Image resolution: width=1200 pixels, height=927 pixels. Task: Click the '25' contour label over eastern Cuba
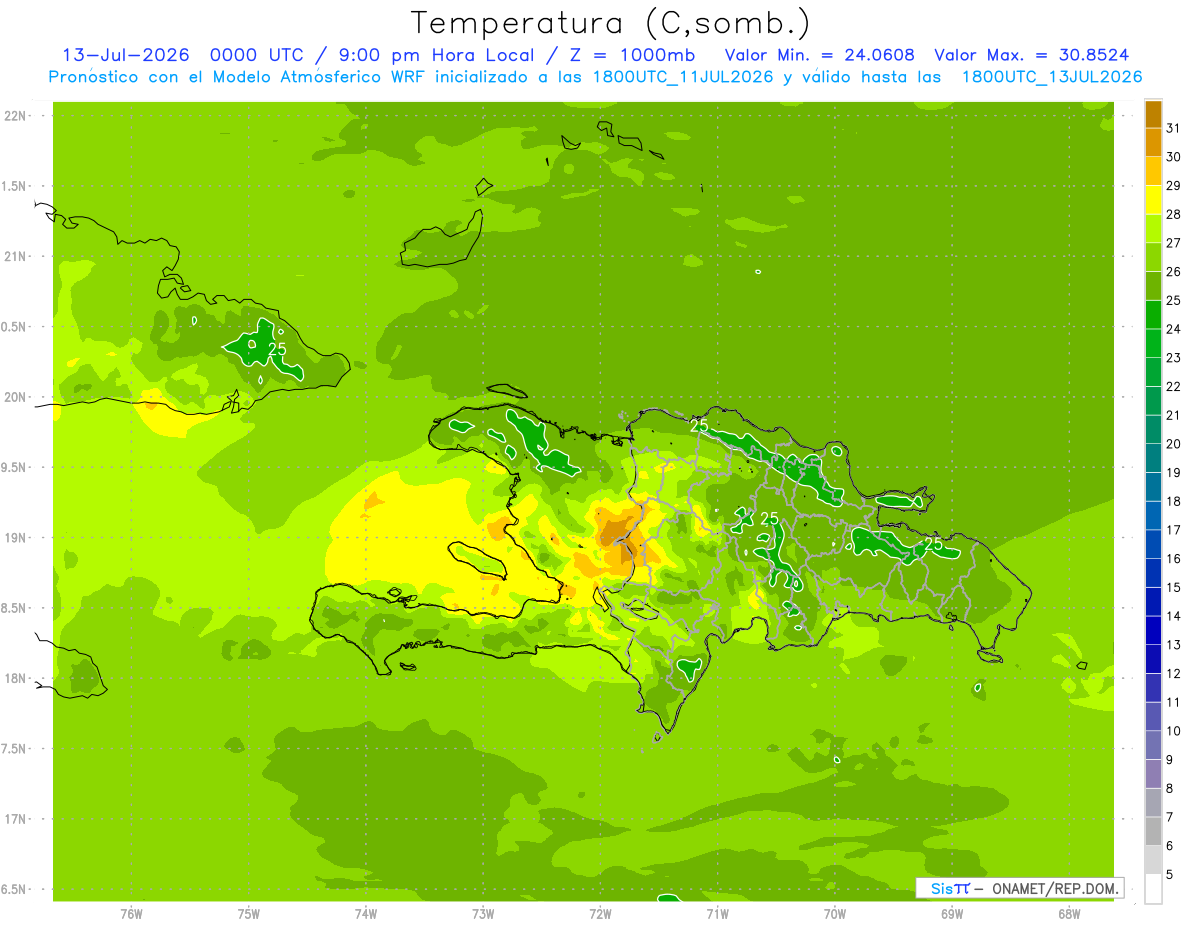[277, 348]
